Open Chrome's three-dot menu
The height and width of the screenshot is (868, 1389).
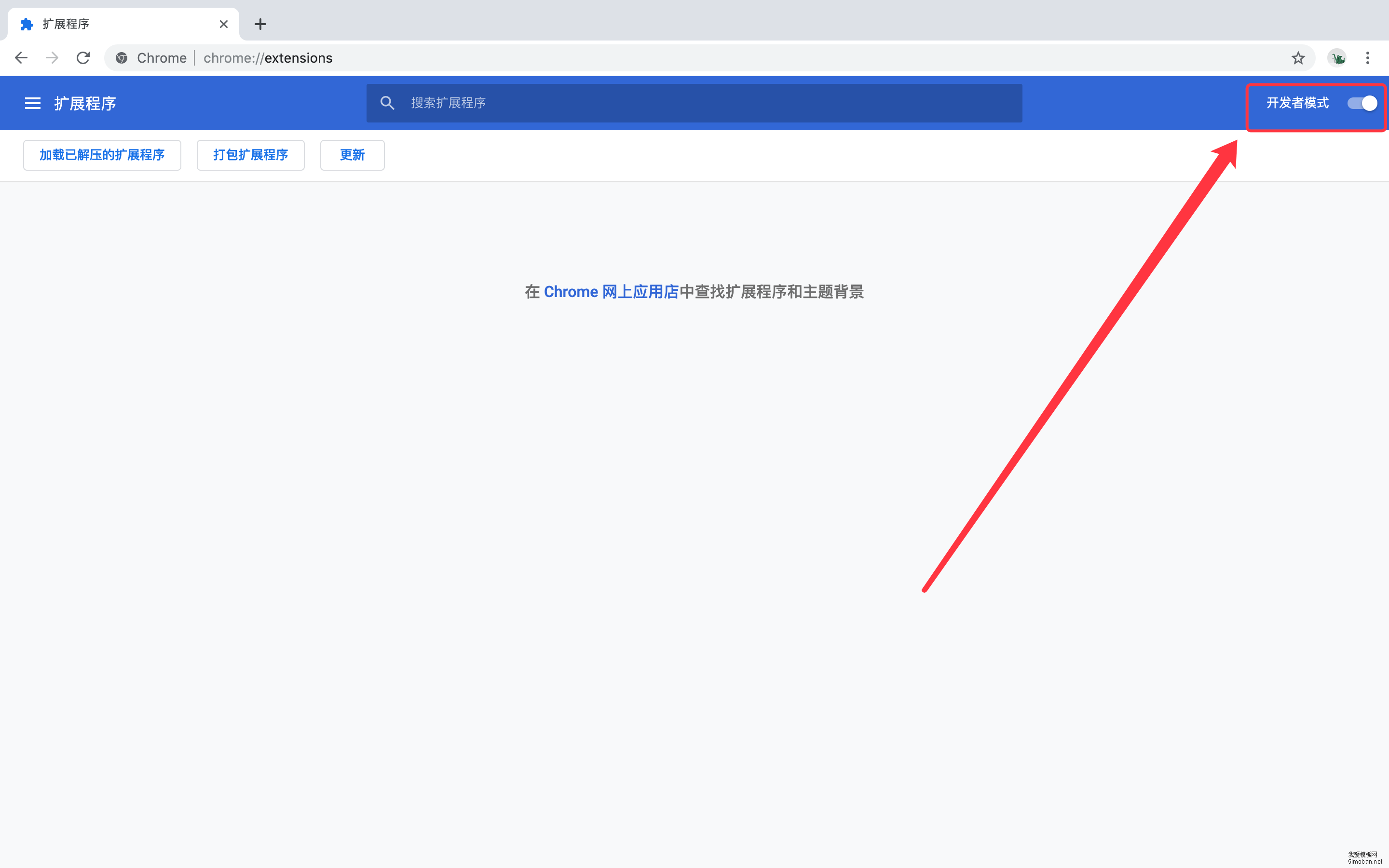1368,58
